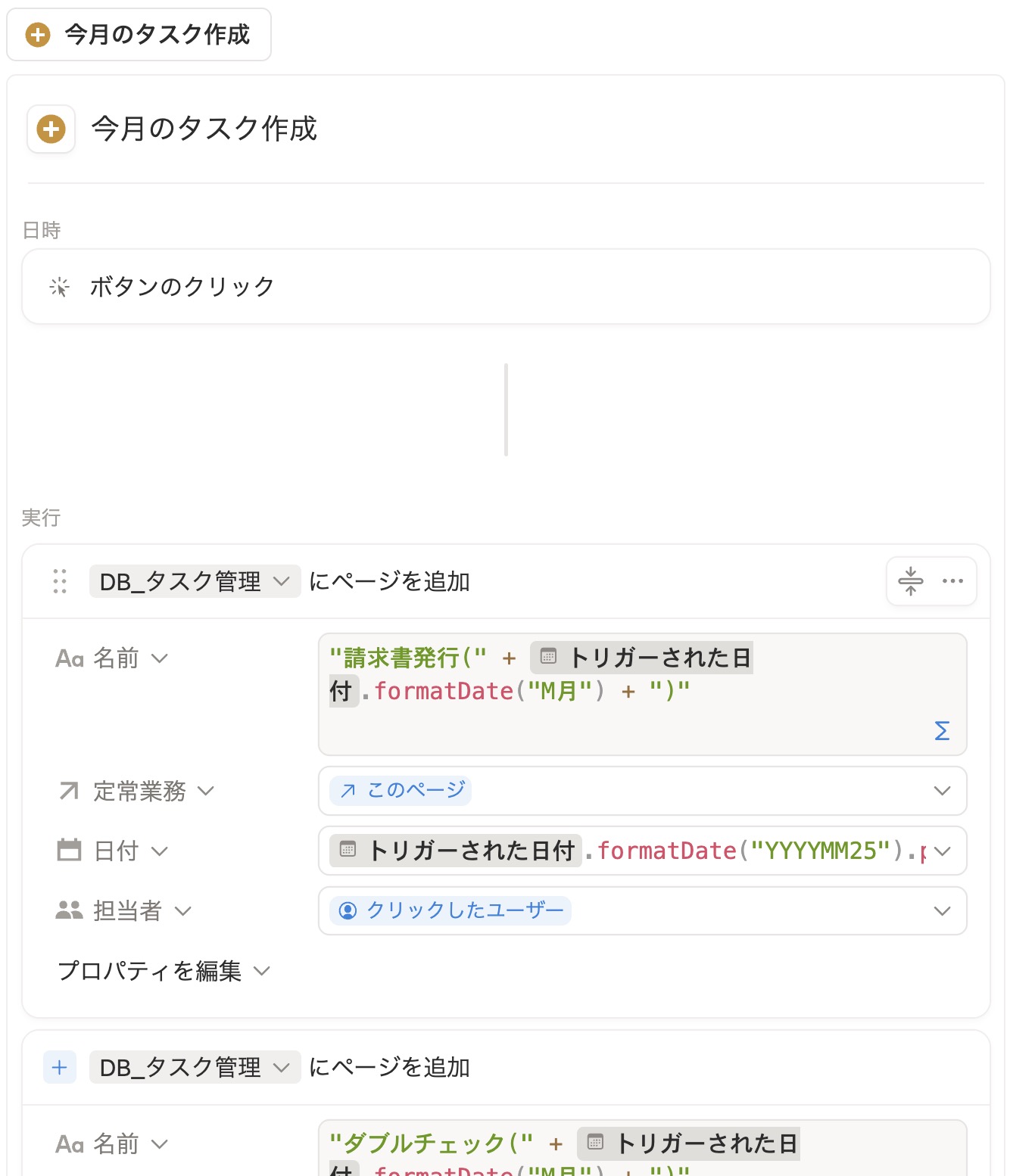Expand the 担当者 value chevron

942,910
